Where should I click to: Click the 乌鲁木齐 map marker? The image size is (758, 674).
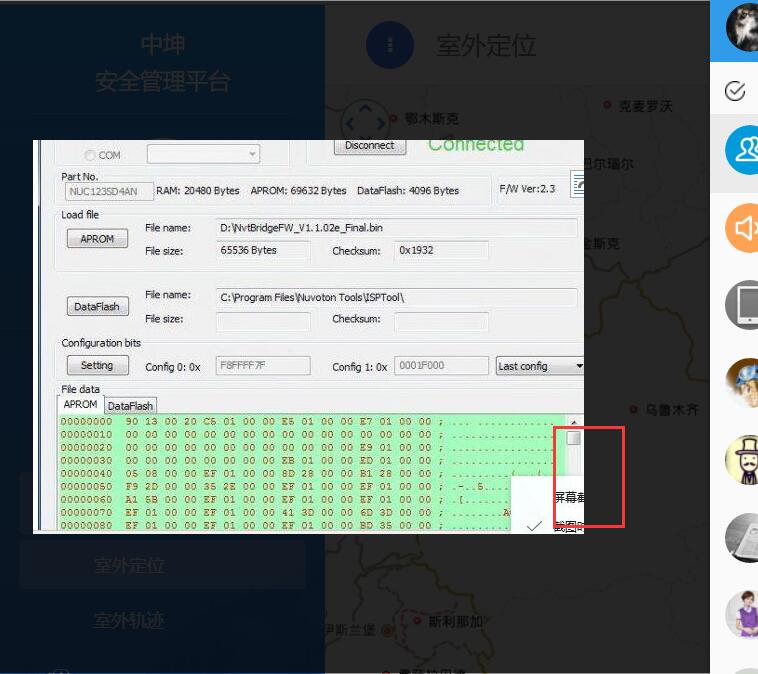(633, 410)
